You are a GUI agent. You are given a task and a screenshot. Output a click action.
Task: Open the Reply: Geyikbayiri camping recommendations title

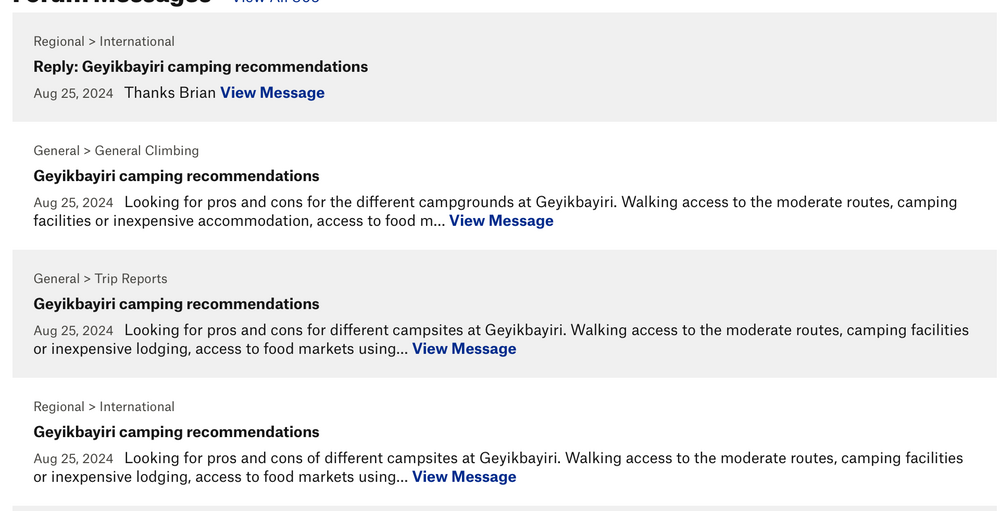pyautogui.click(x=200, y=67)
